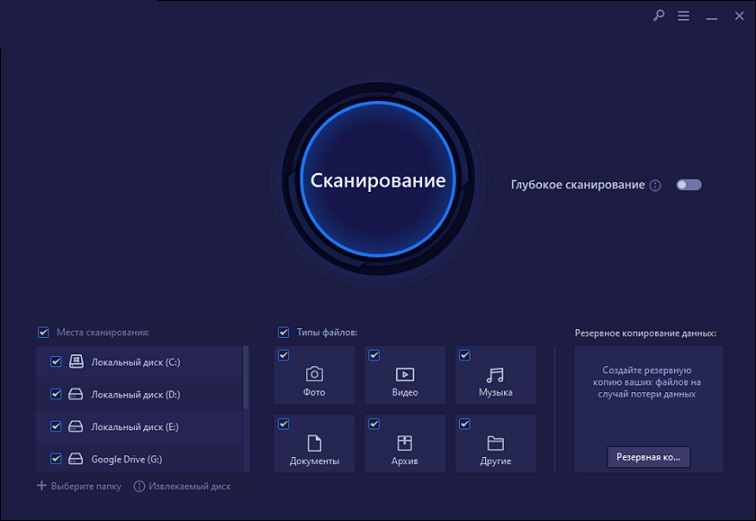756x521 pixels.
Task: Click the Видео play icon
Action: (x=405, y=374)
